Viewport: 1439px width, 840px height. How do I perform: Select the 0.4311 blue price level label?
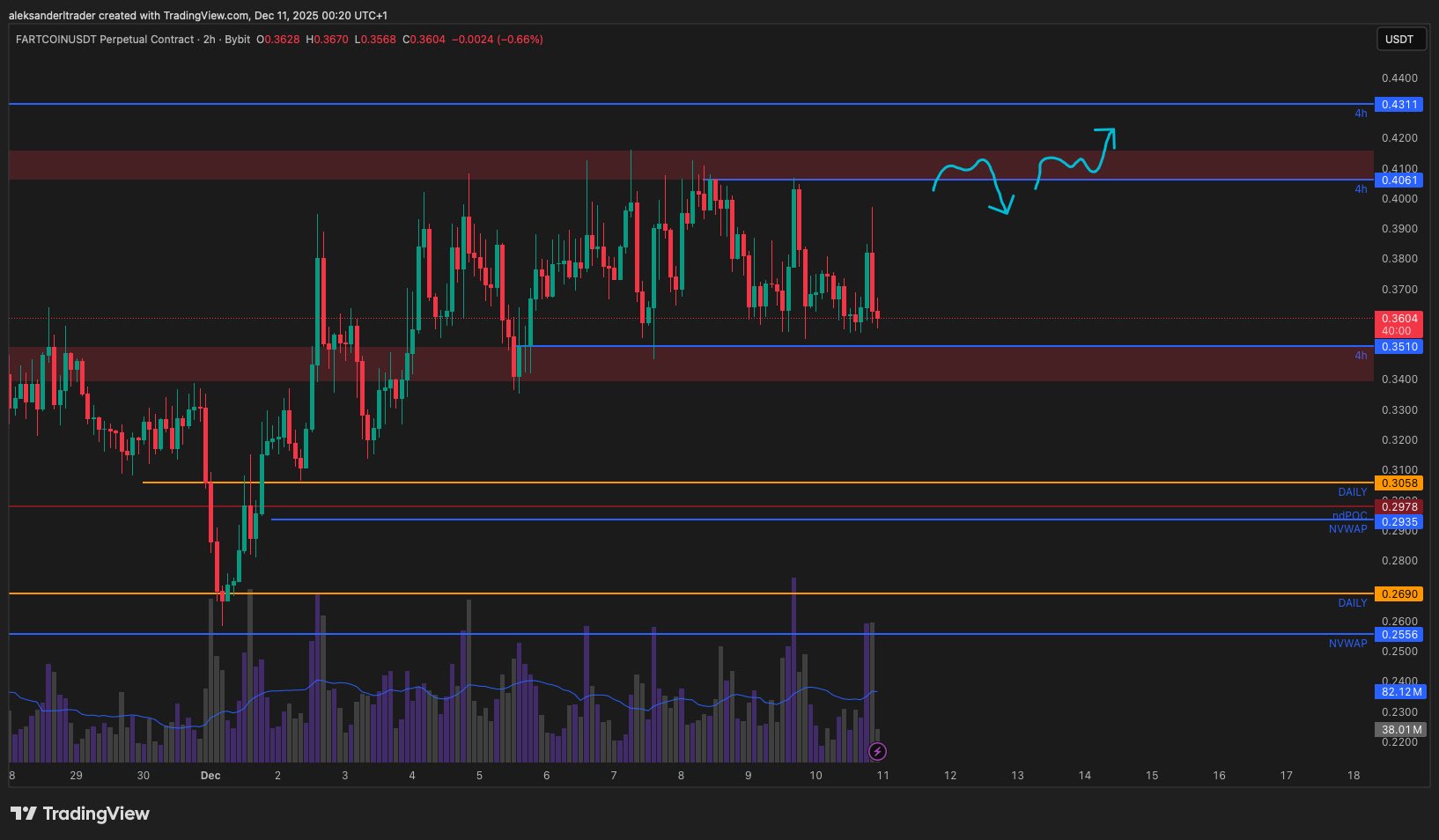click(x=1398, y=104)
